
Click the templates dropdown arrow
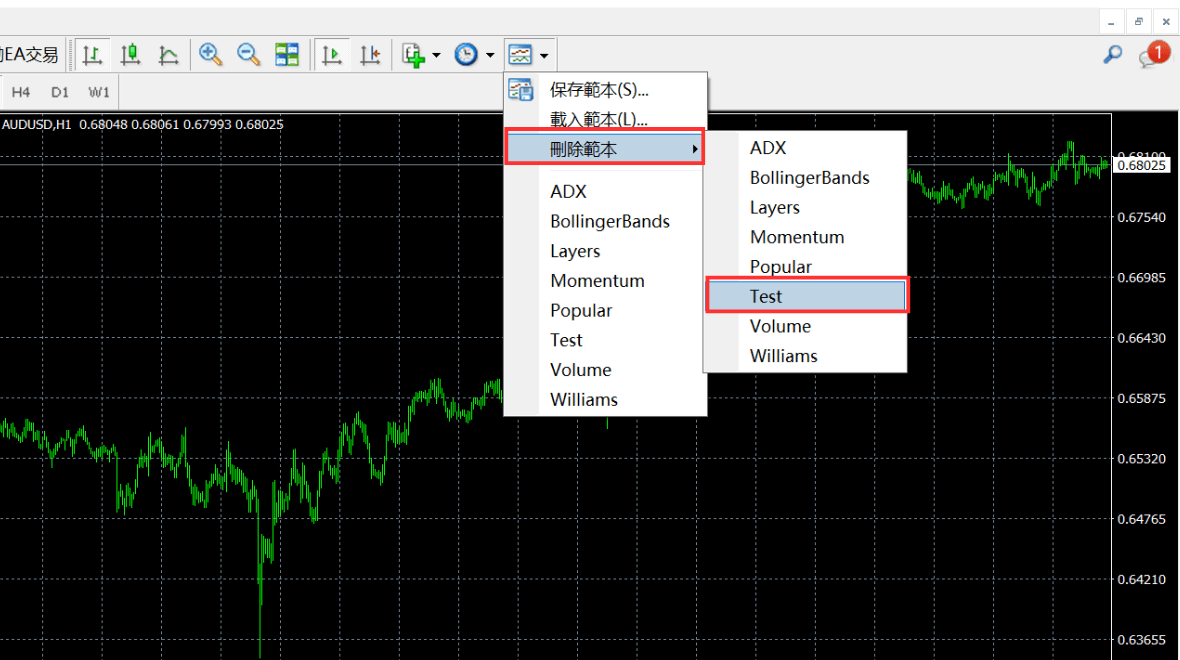(544, 55)
